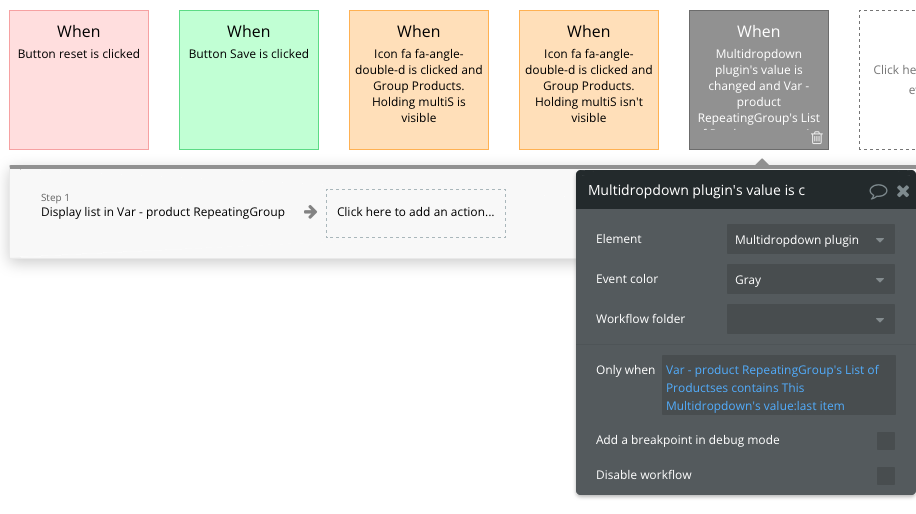Open the Workflow folder dropdown
The height and width of the screenshot is (514, 916).
pos(810,320)
